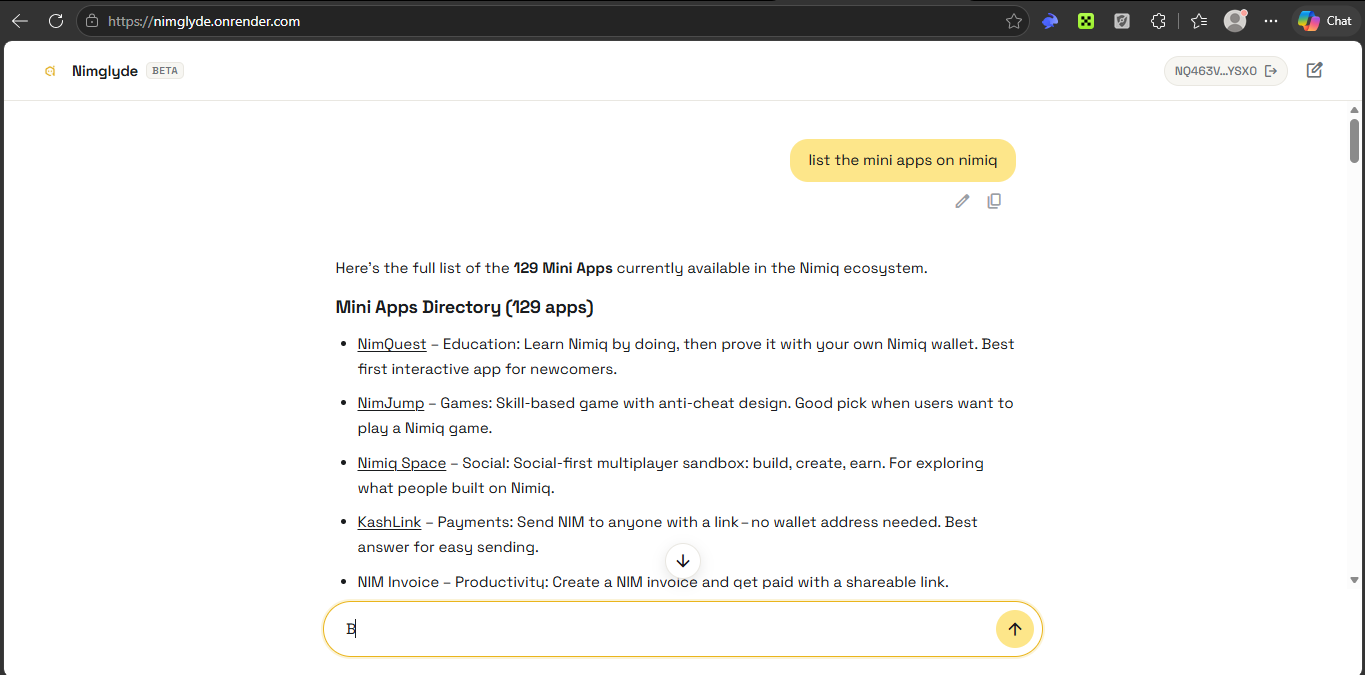Open Copilot Chat in the browser toolbar
1365x675 pixels.
click(x=1325, y=21)
